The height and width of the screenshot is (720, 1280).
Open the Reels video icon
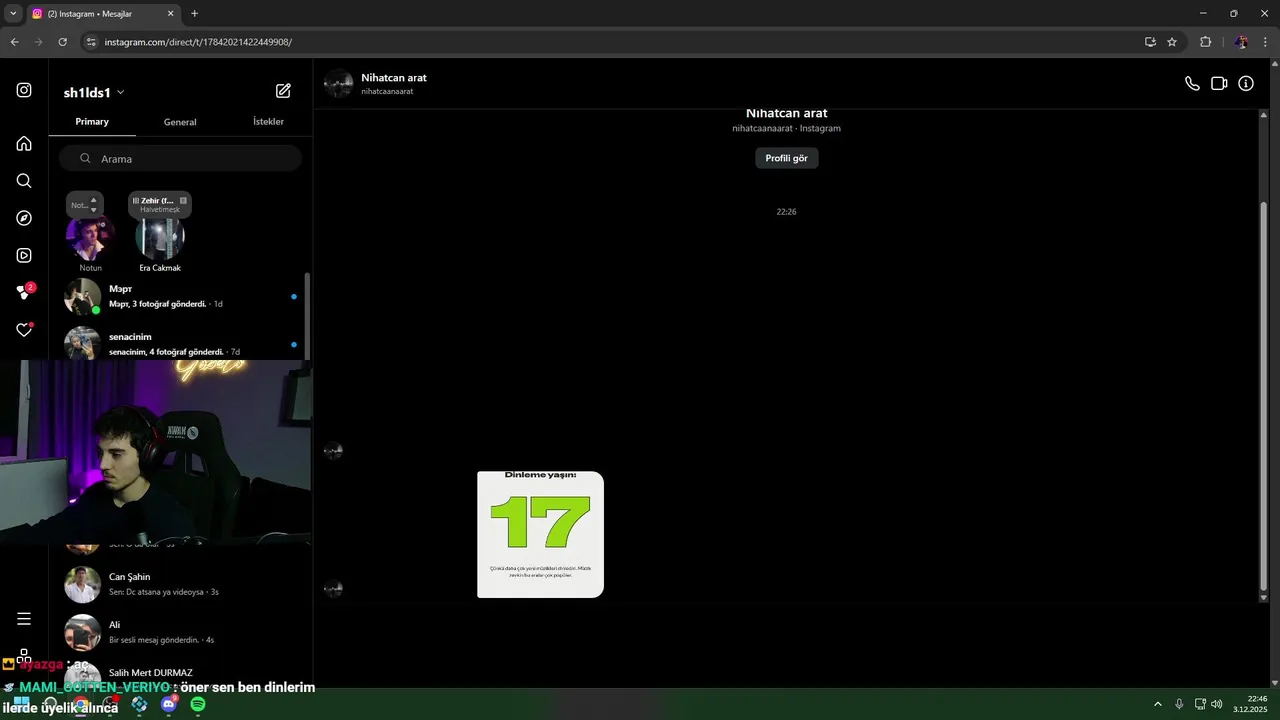pyautogui.click(x=24, y=255)
